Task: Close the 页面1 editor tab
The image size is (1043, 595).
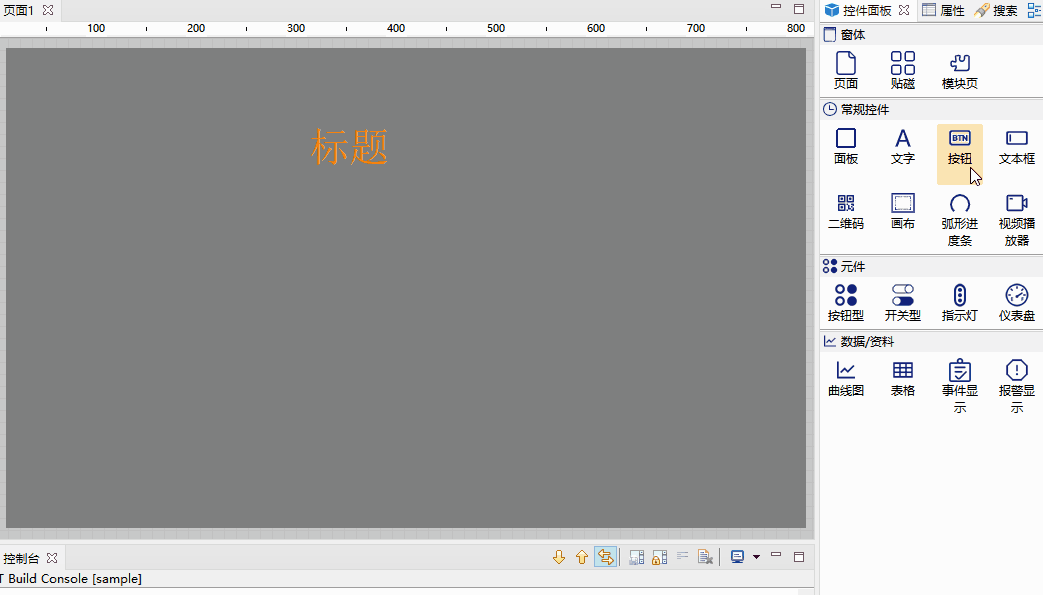Action: [x=47, y=10]
